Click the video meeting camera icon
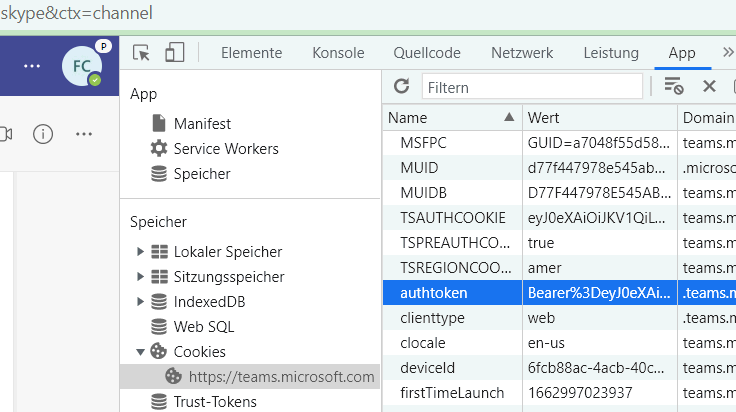Image resolution: width=736 pixels, height=412 pixels. [x=6, y=134]
